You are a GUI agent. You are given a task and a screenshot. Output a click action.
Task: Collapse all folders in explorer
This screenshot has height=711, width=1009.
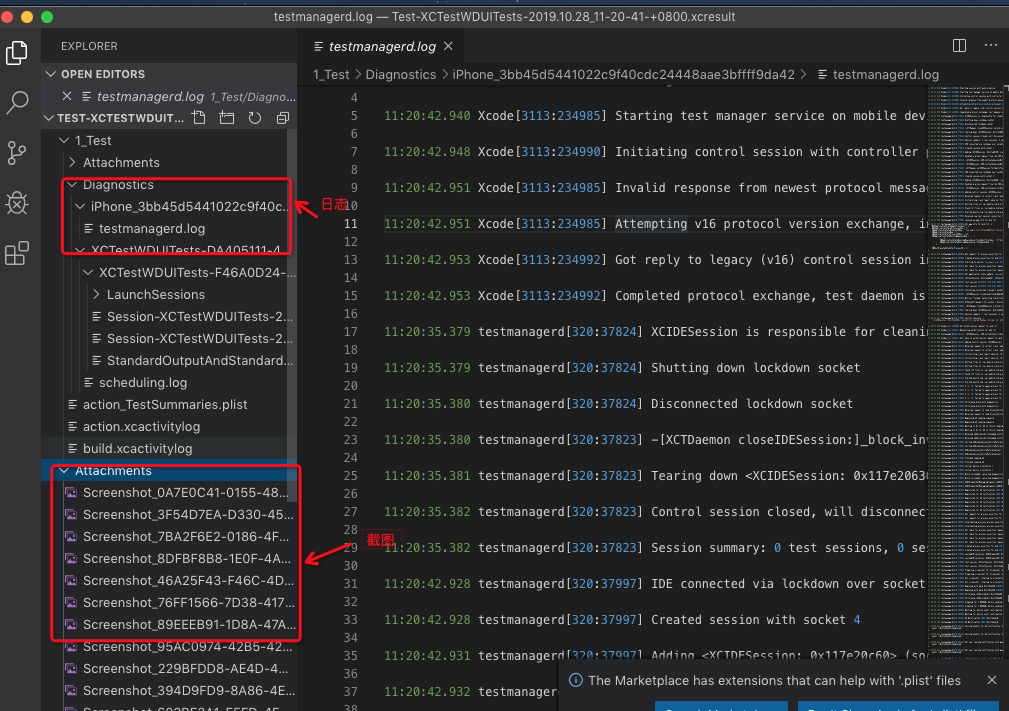282,118
